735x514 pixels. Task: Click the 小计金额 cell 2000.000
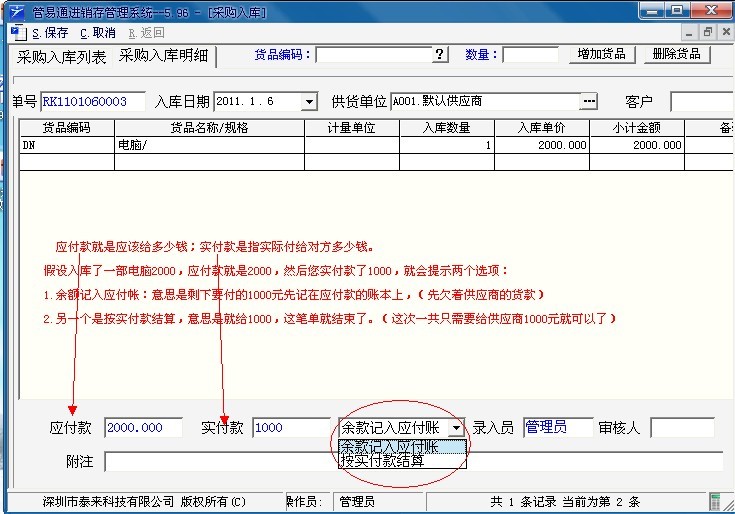tap(637, 145)
